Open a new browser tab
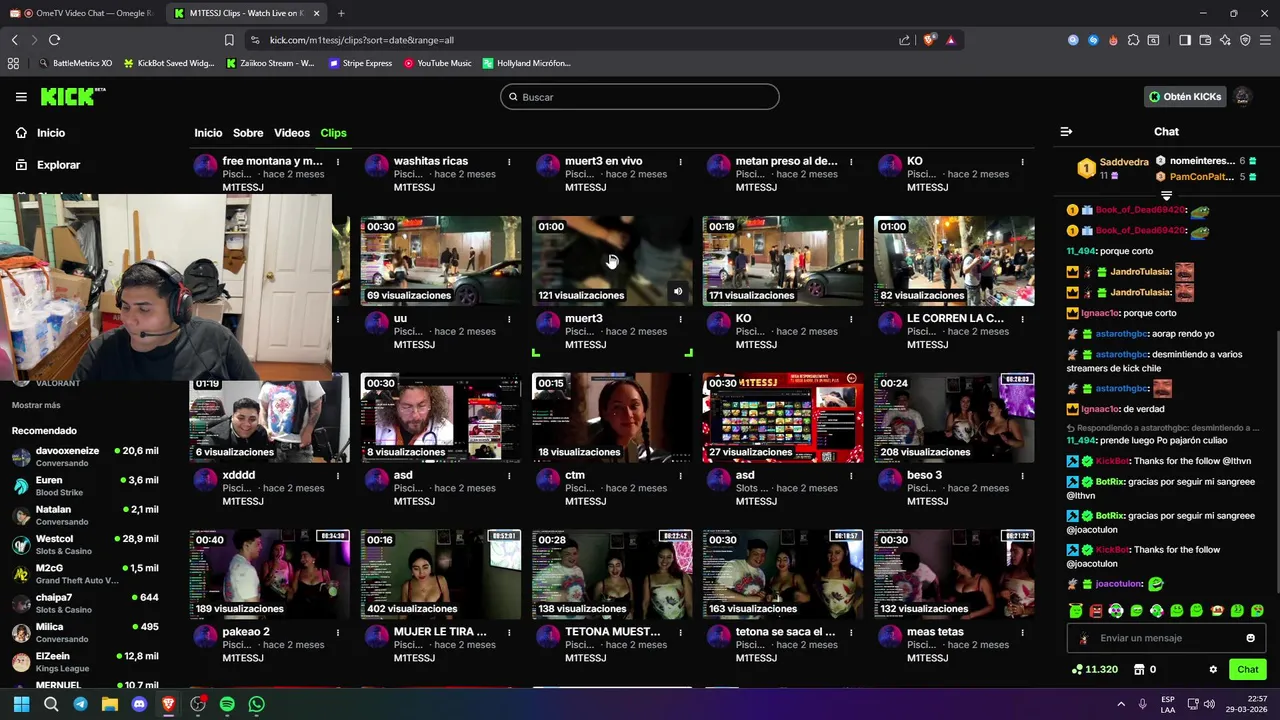This screenshot has width=1280, height=720. point(341,13)
